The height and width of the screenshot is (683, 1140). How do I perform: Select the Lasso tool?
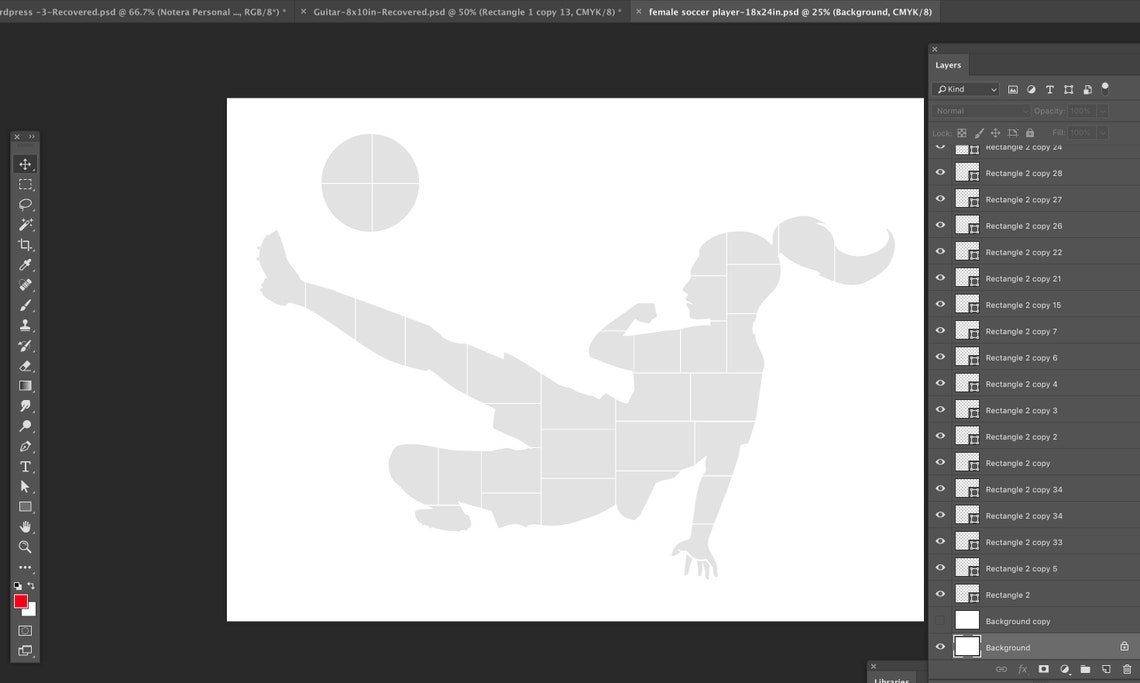click(25, 204)
